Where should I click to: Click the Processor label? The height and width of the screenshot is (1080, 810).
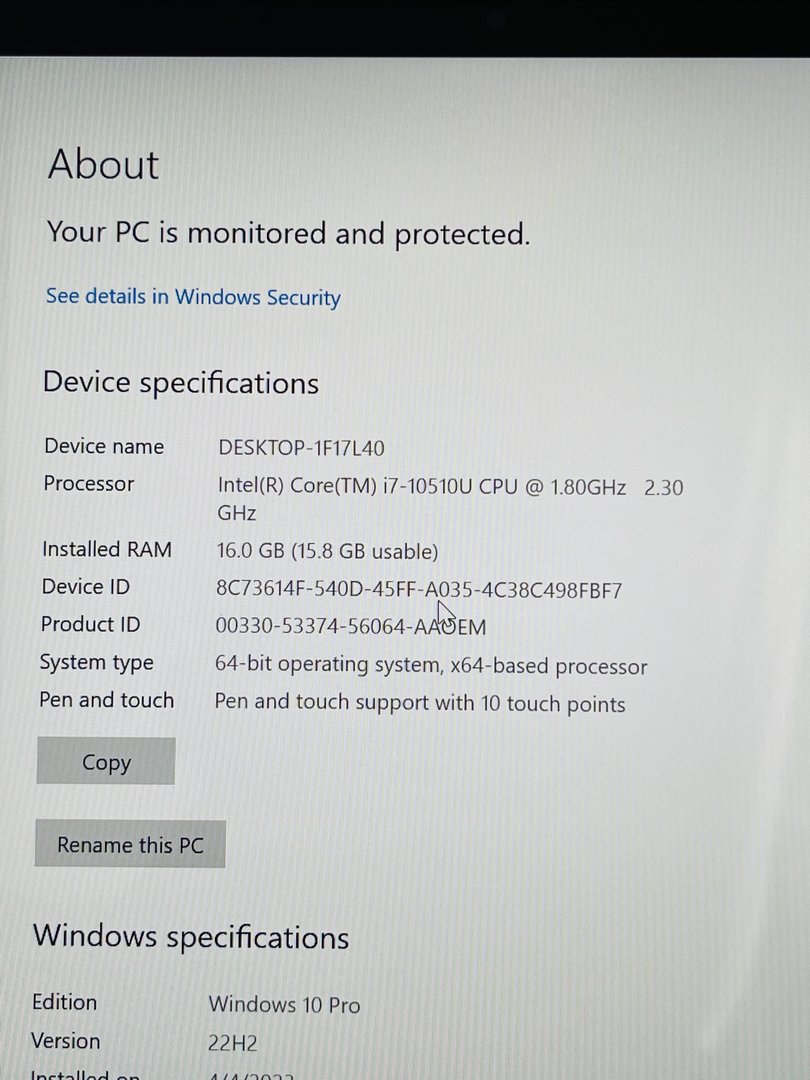point(89,484)
